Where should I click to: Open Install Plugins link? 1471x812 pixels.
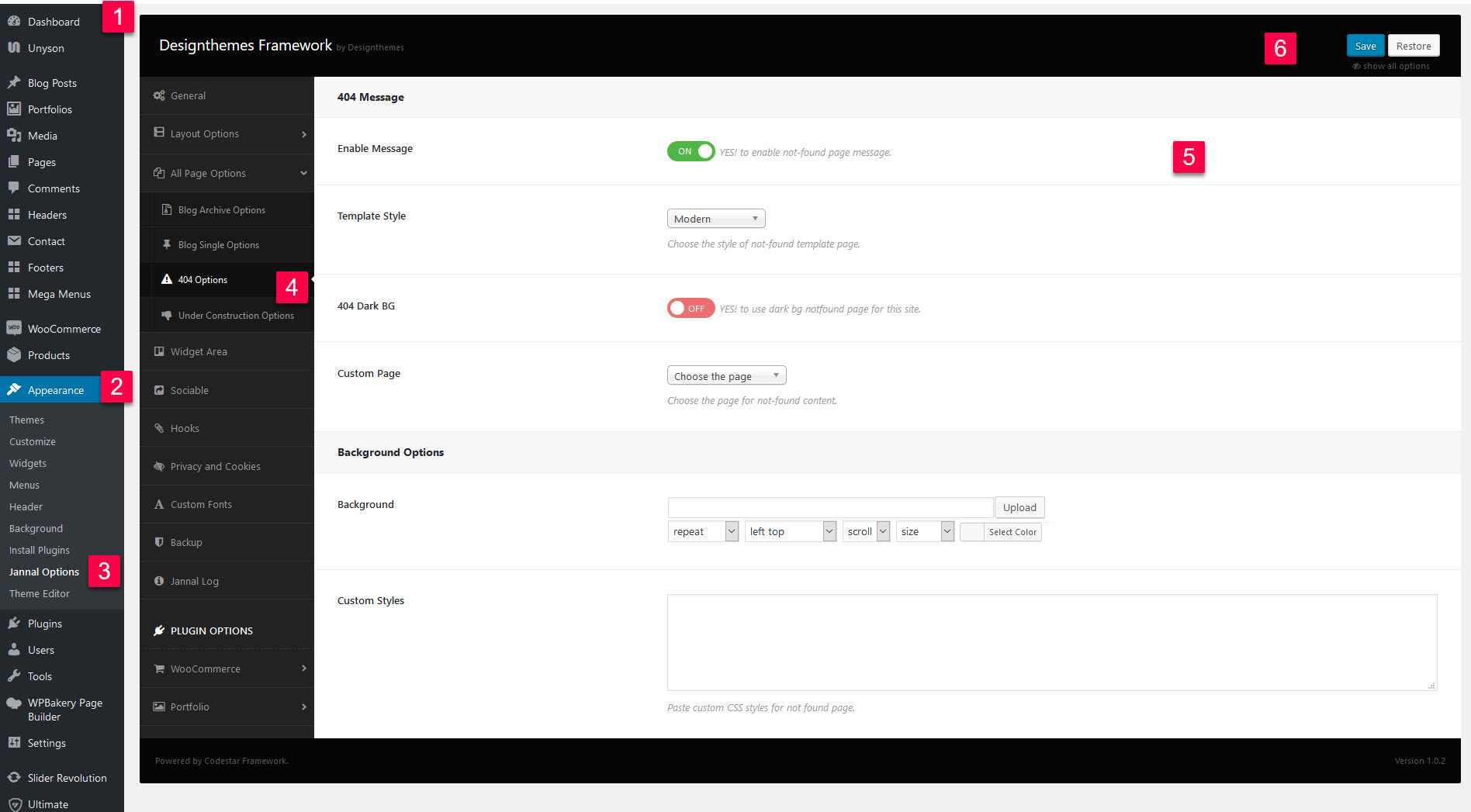pyautogui.click(x=40, y=550)
